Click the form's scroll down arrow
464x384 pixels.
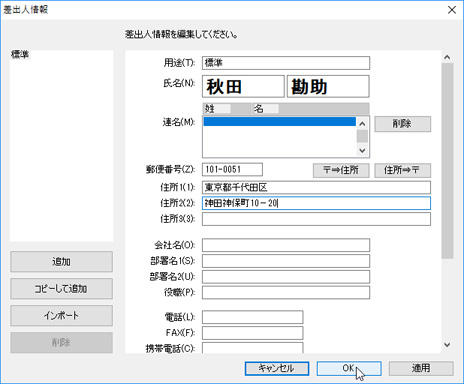point(447,345)
